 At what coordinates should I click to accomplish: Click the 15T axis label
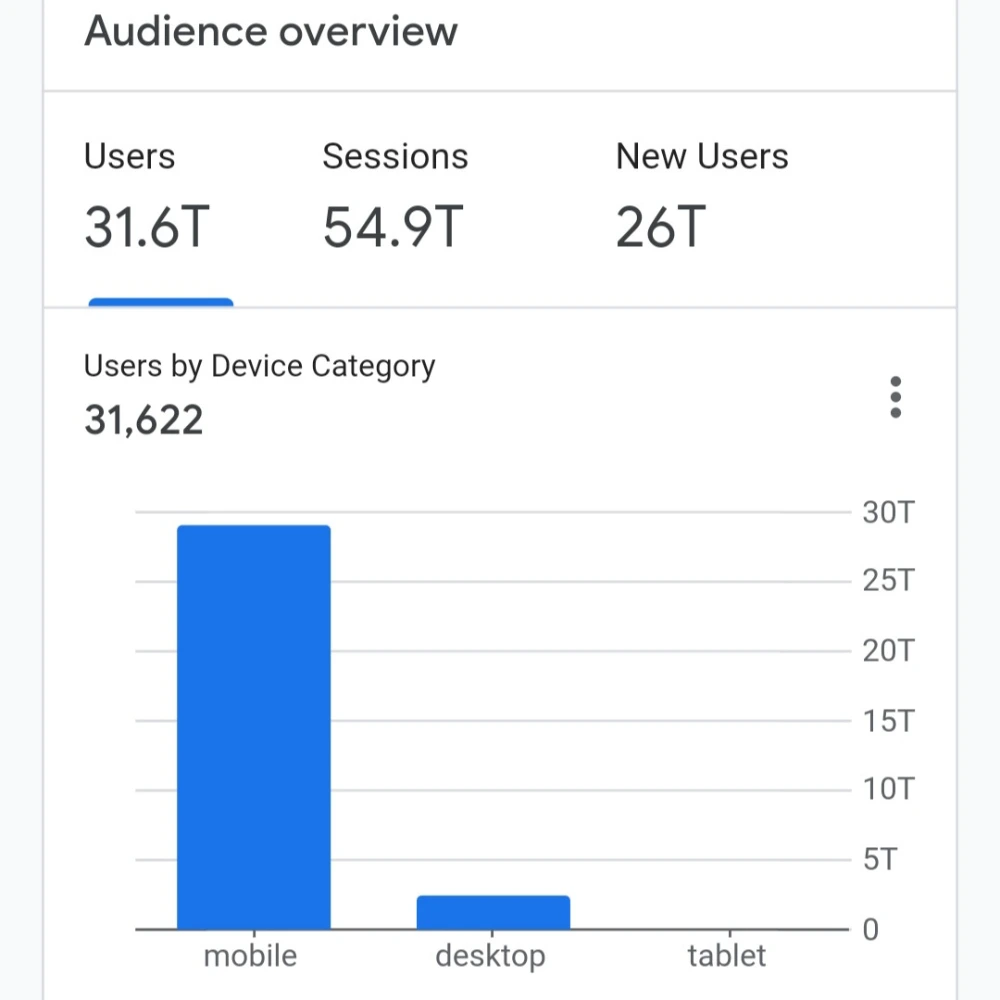886,720
